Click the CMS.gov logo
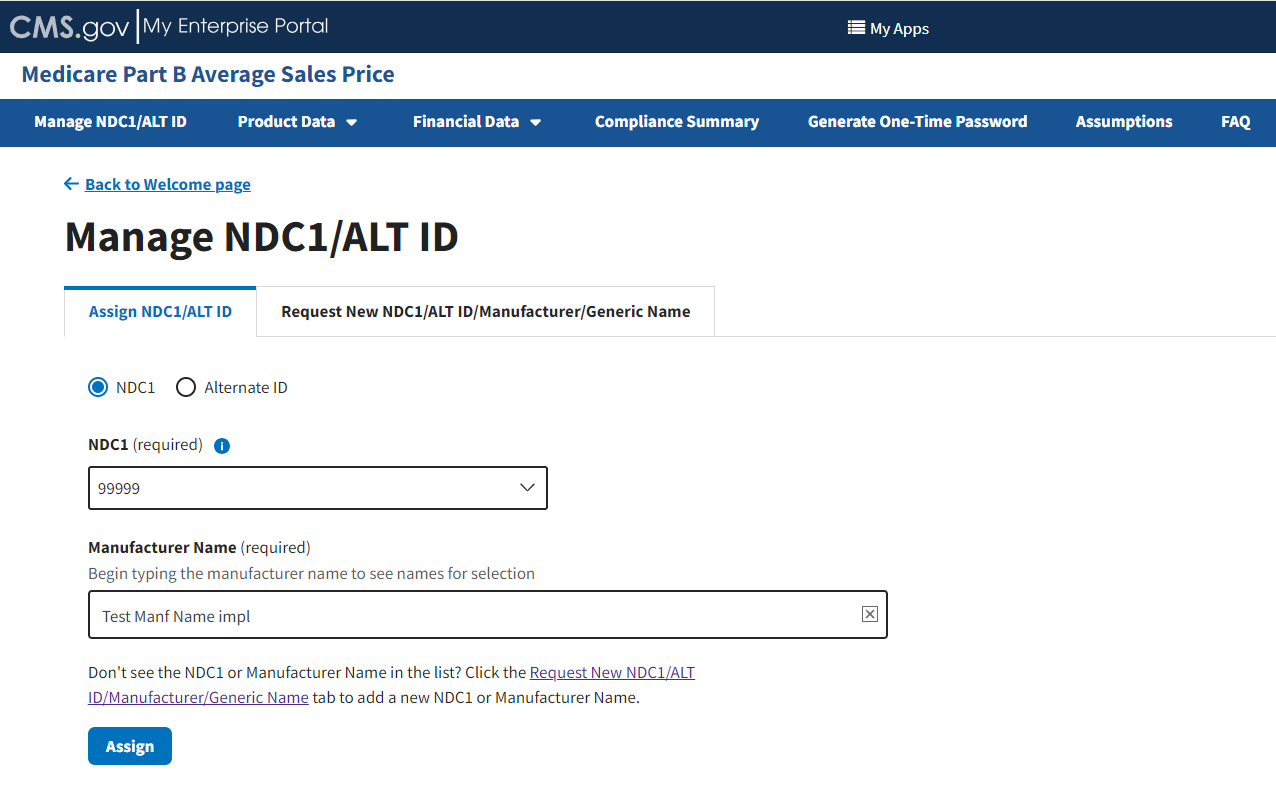The image size is (1276, 801). [69, 27]
